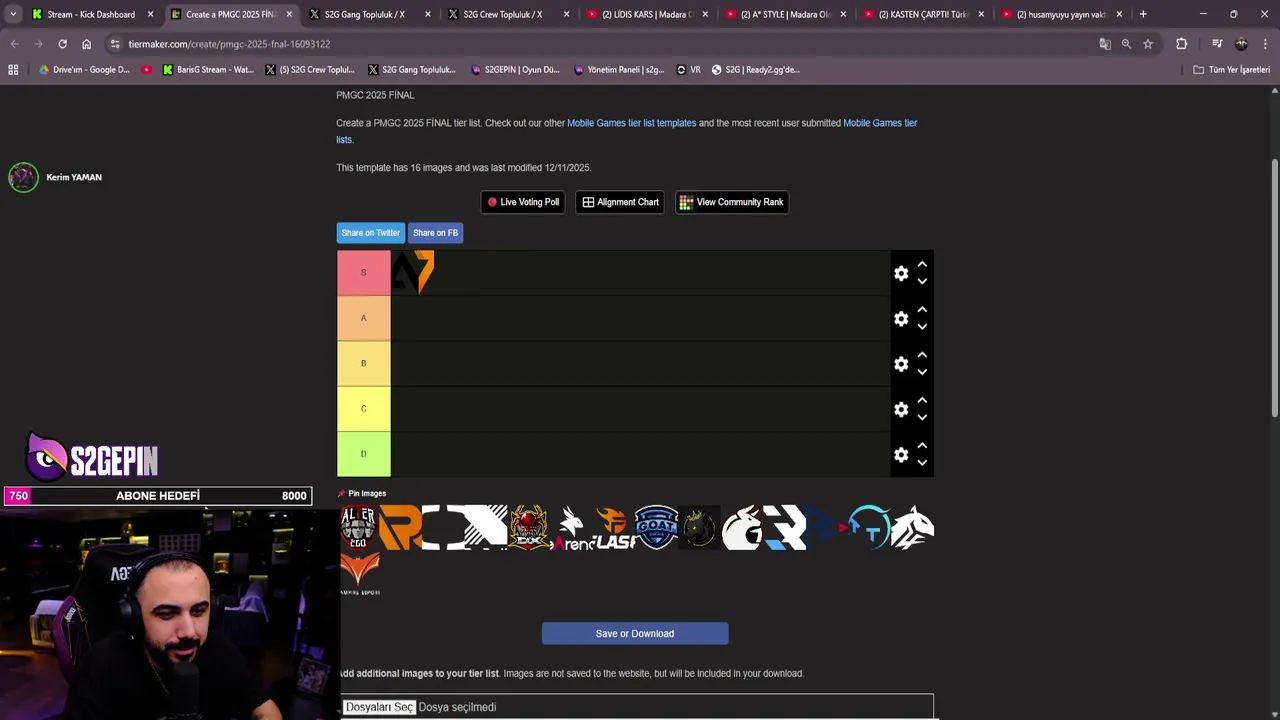Click the yellow C tier label
This screenshot has width=1280, height=720.
click(364, 408)
